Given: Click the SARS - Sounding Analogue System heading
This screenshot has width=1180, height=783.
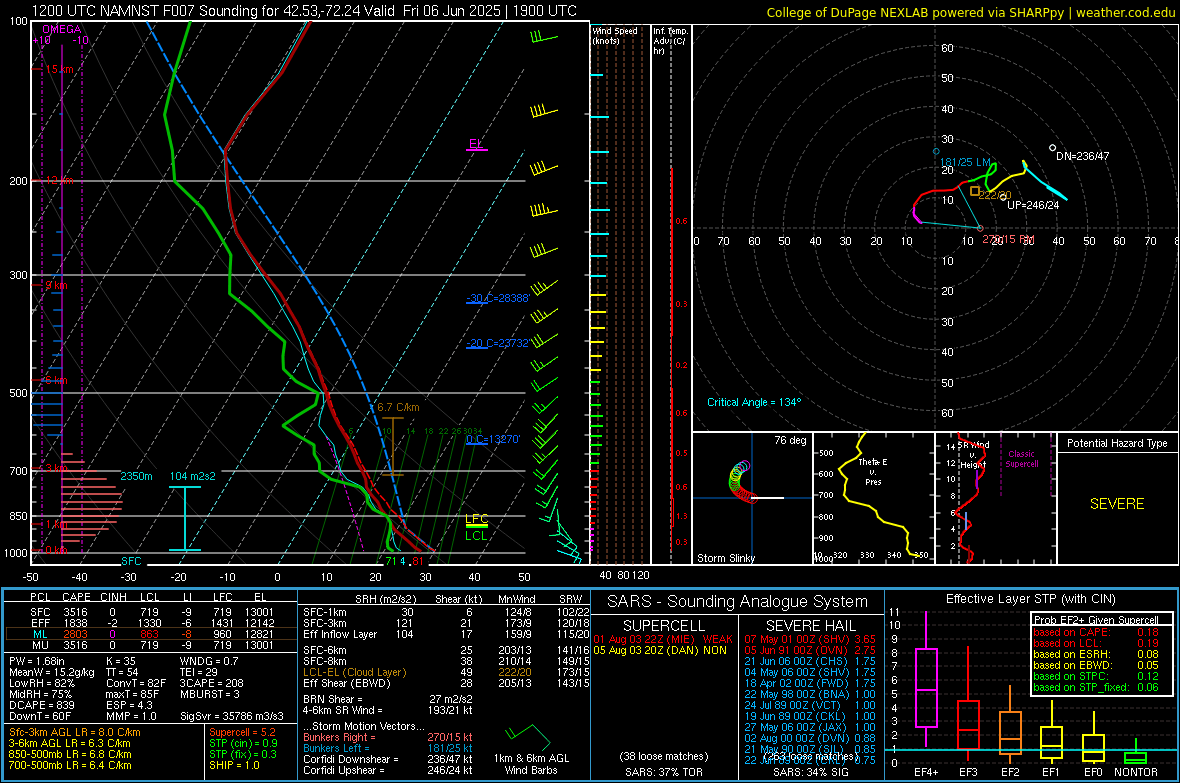Looking at the screenshot, I should [x=737, y=602].
